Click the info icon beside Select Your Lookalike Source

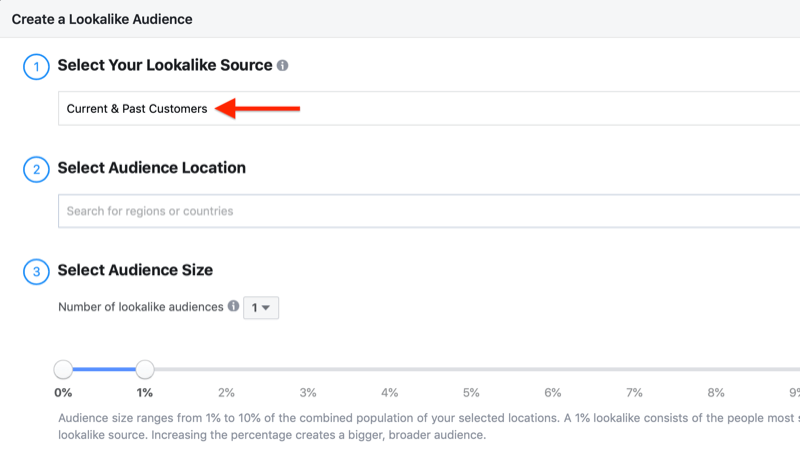point(283,66)
